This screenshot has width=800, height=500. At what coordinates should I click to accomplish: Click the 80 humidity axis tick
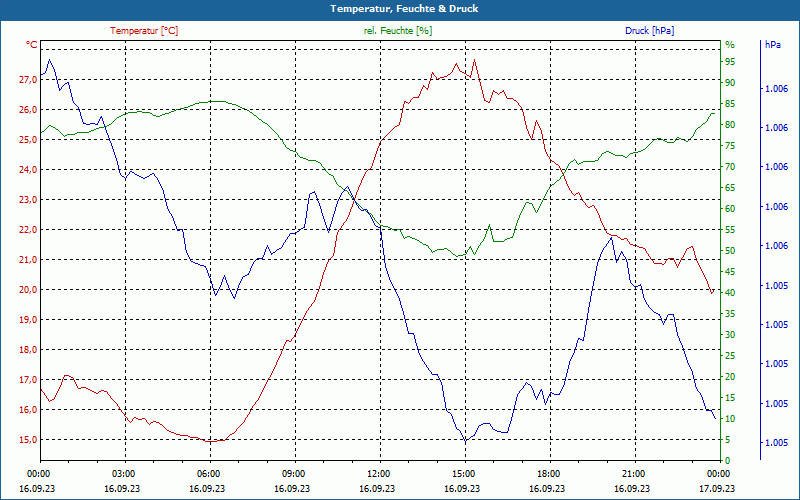[730, 125]
